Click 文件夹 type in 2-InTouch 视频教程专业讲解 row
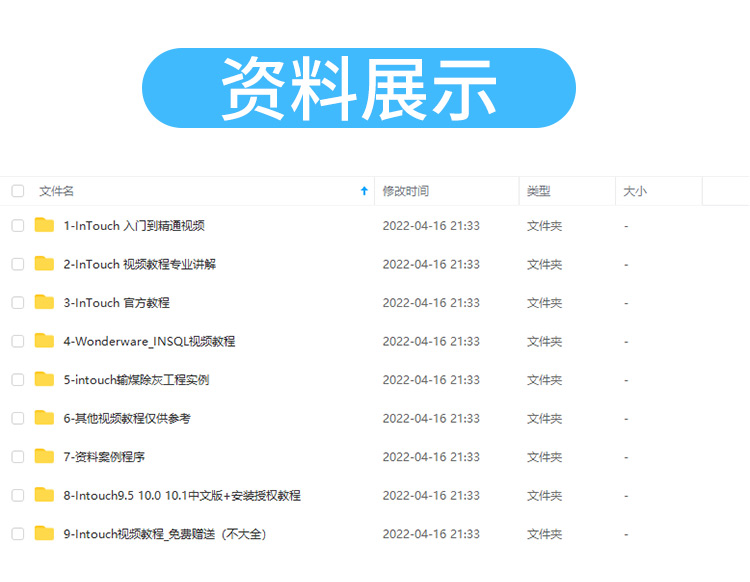The width and height of the screenshot is (750, 582). [544, 264]
